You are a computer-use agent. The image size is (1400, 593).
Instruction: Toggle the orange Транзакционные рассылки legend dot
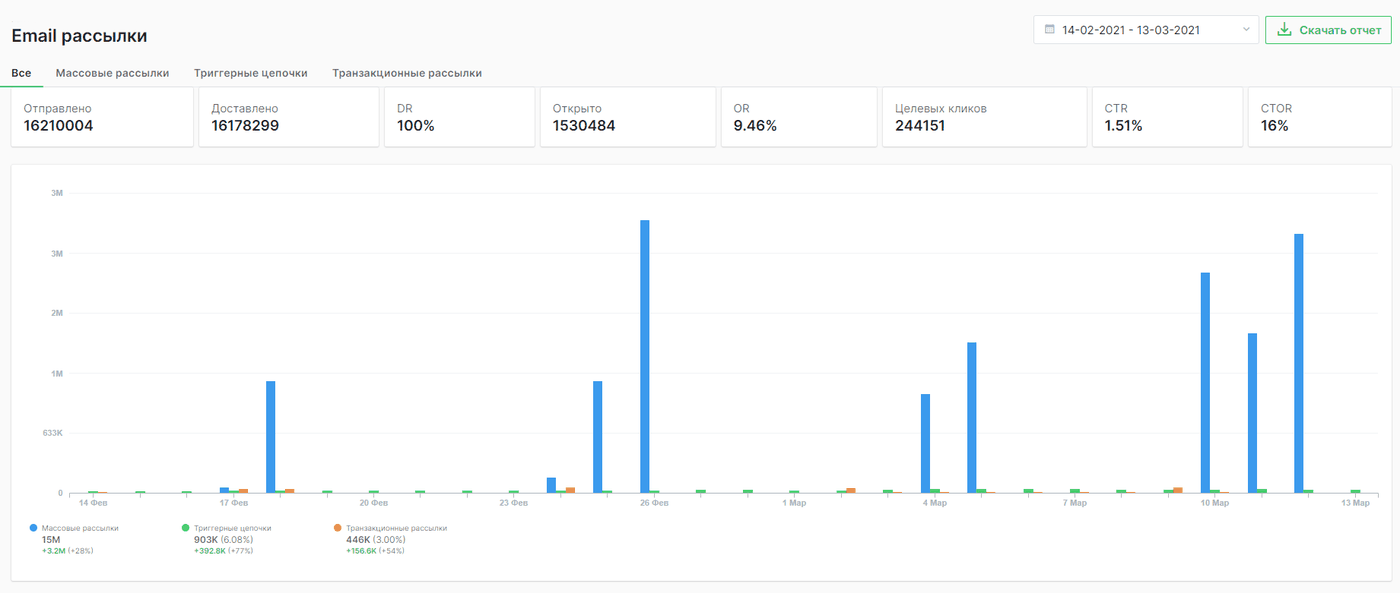338,527
